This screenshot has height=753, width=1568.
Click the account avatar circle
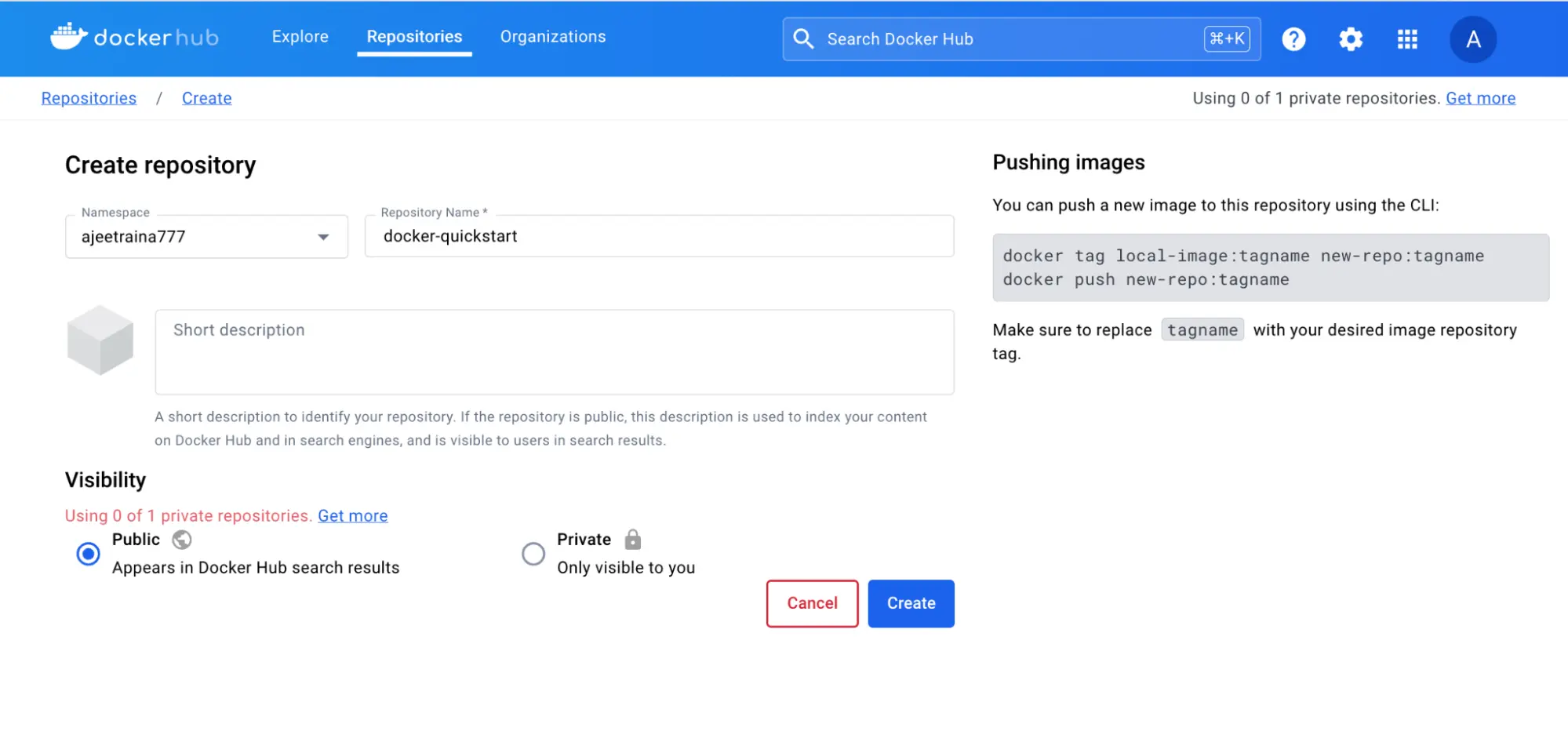click(1473, 38)
